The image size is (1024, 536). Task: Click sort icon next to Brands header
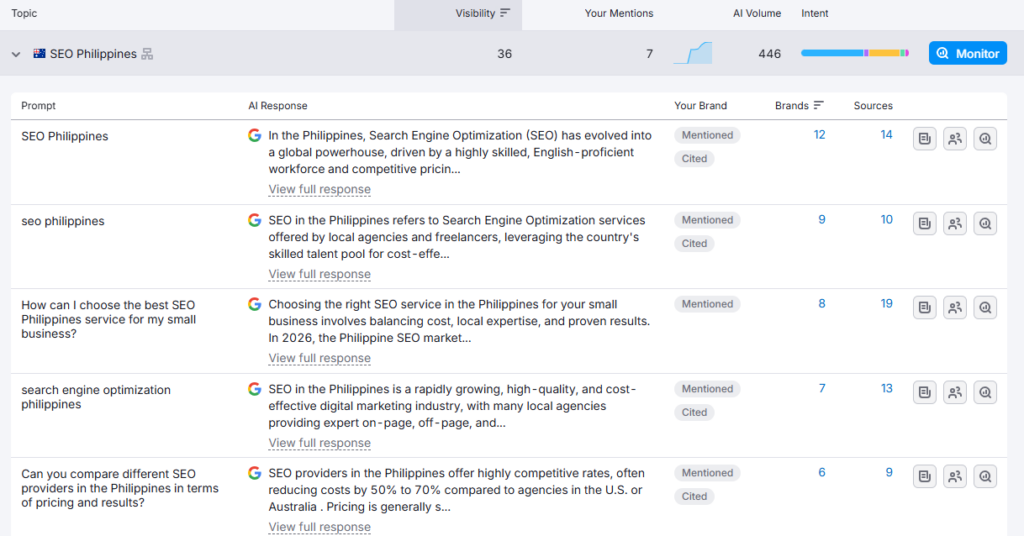click(818, 105)
